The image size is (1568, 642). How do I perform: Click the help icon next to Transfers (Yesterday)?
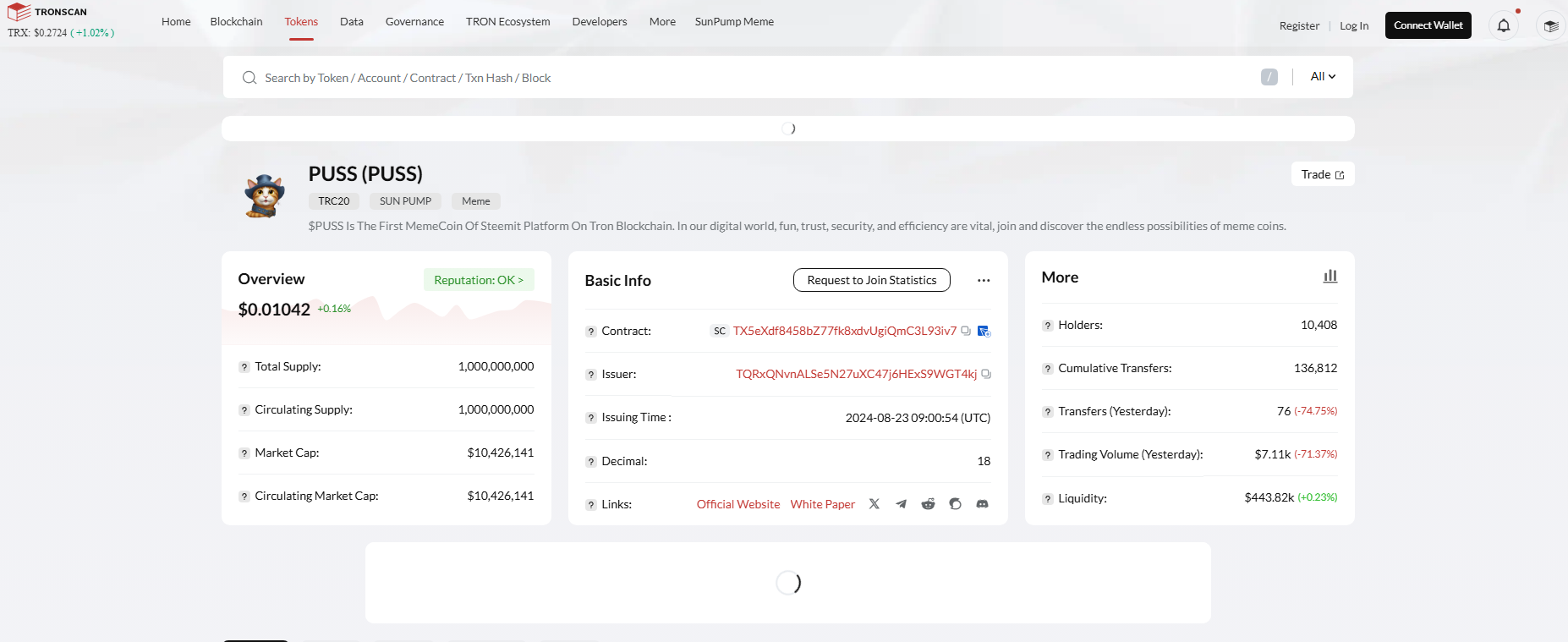click(x=1048, y=412)
